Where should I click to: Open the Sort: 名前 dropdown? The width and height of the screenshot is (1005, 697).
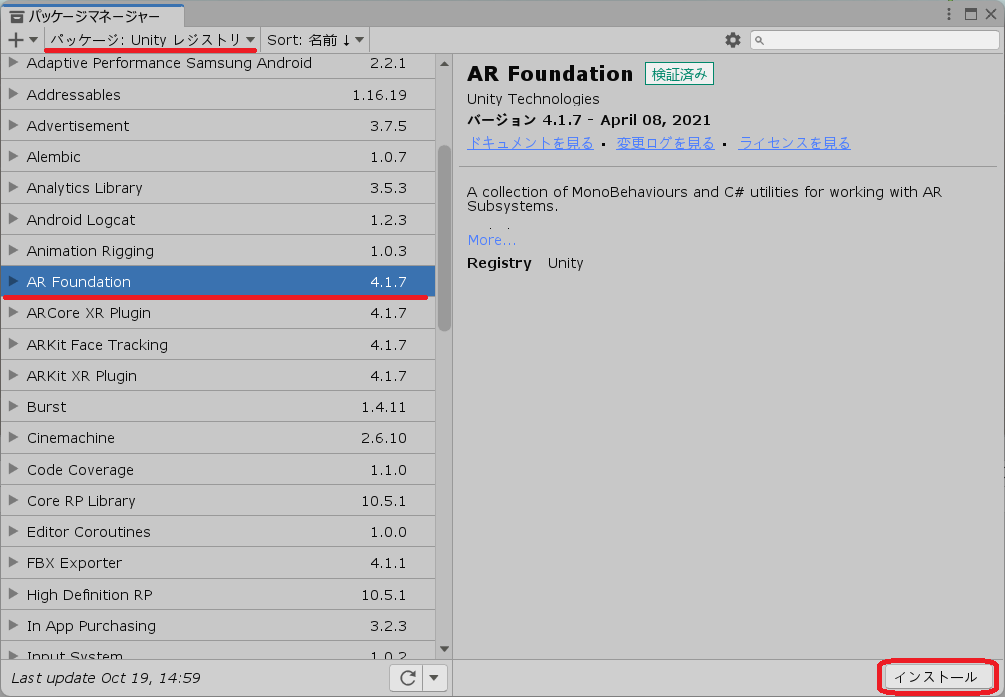pos(315,40)
